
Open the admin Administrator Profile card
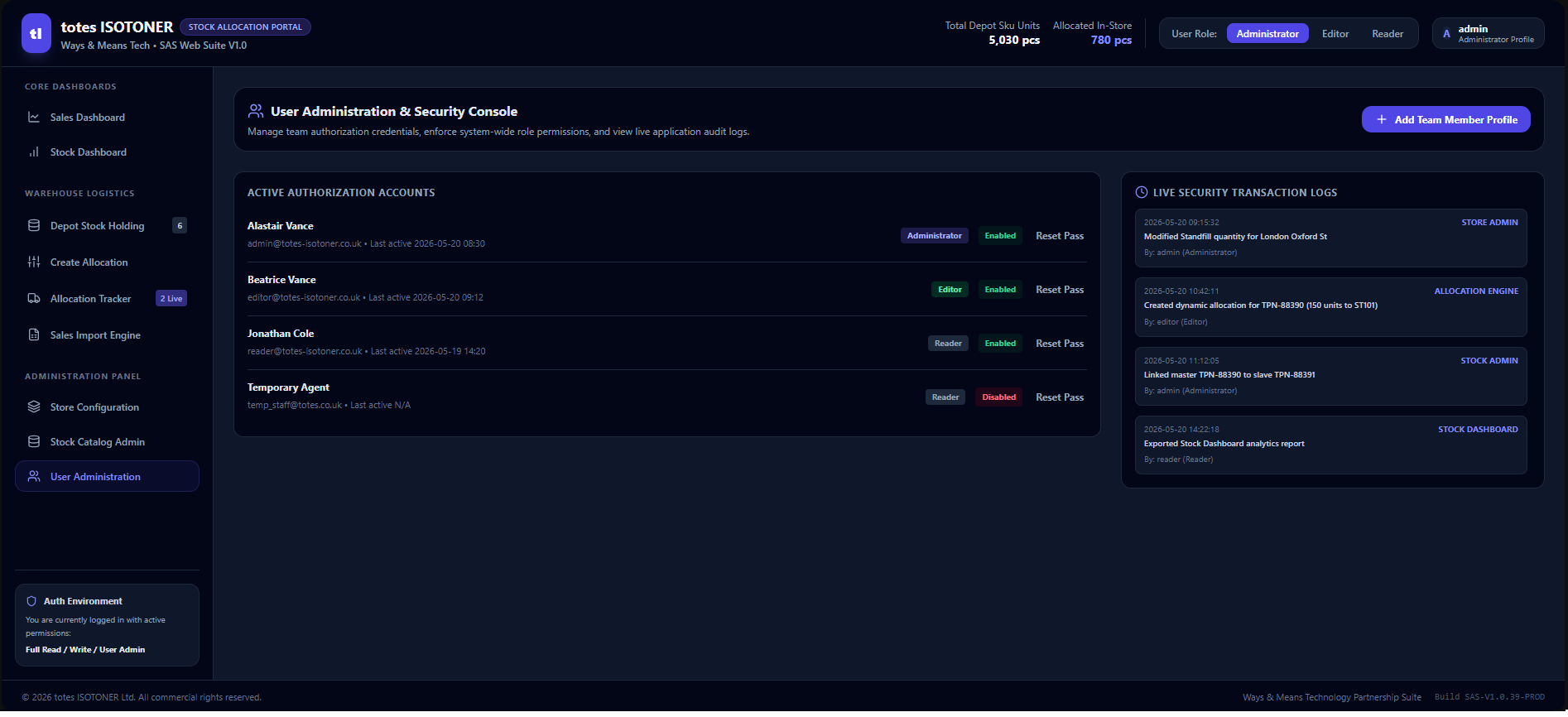(x=1488, y=34)
